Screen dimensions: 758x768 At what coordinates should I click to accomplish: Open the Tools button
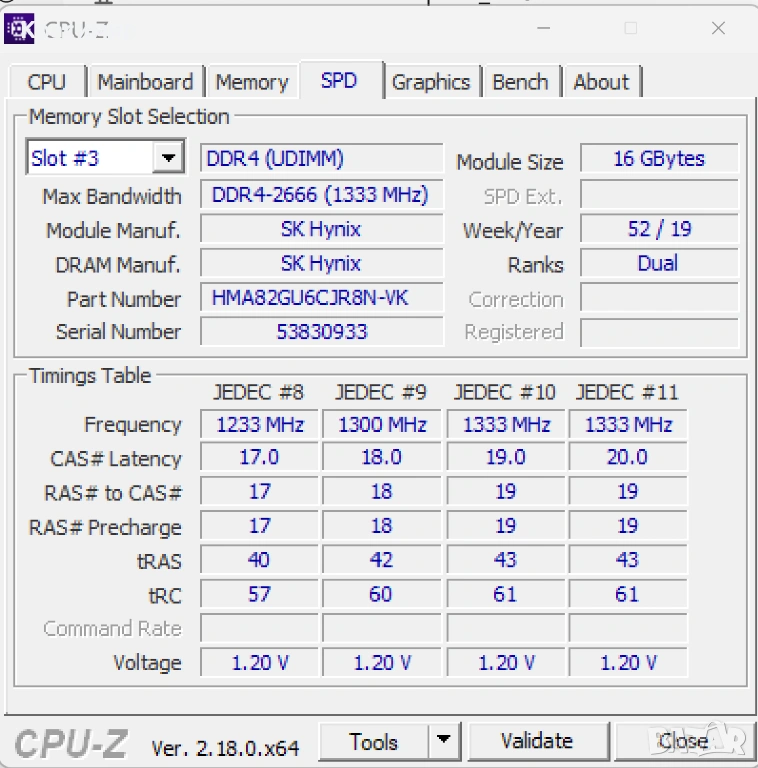pyautogui.click(x=374, y=742)
